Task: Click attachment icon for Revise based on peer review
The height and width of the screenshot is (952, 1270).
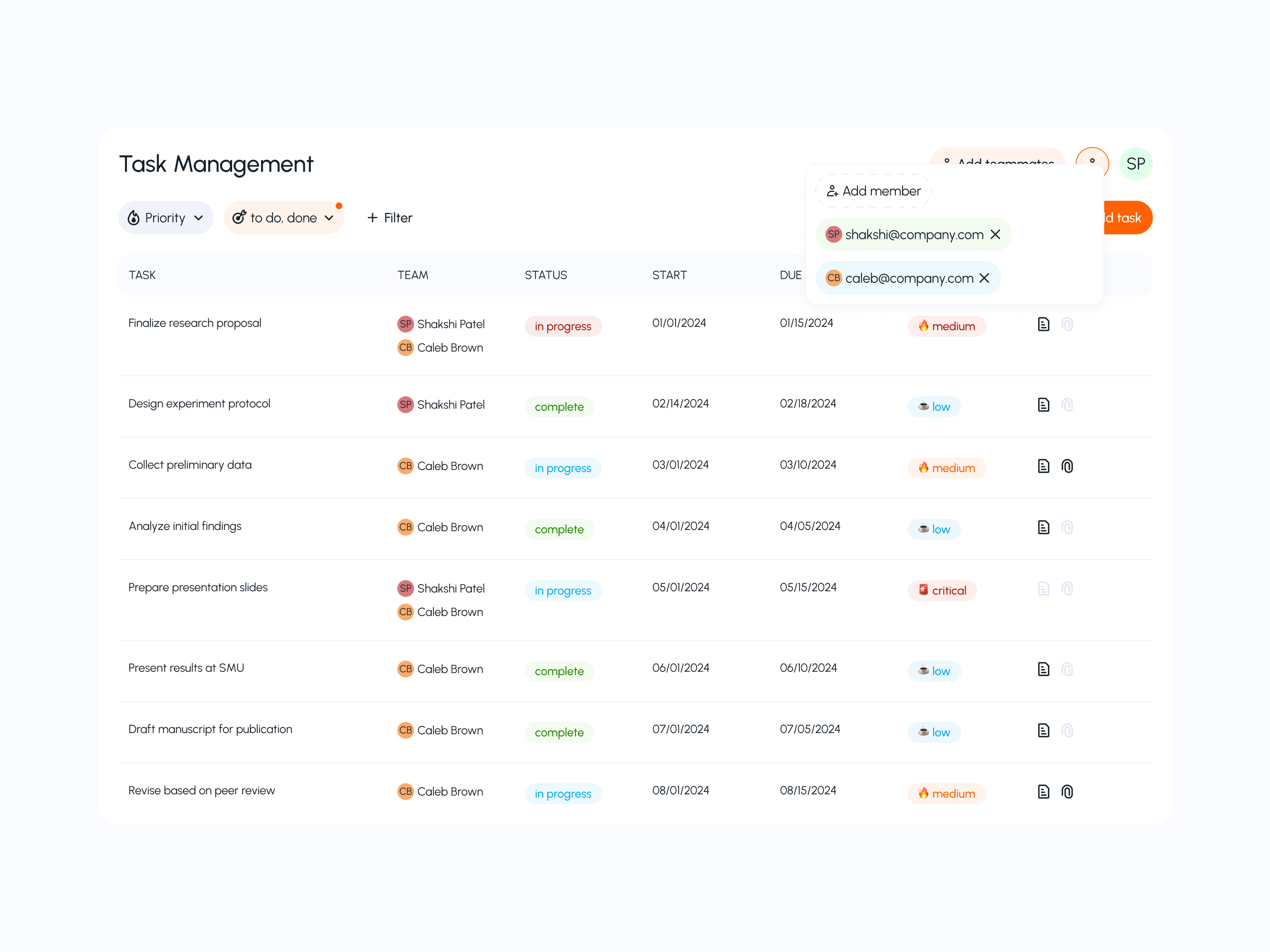Action: pos(1067,791)
